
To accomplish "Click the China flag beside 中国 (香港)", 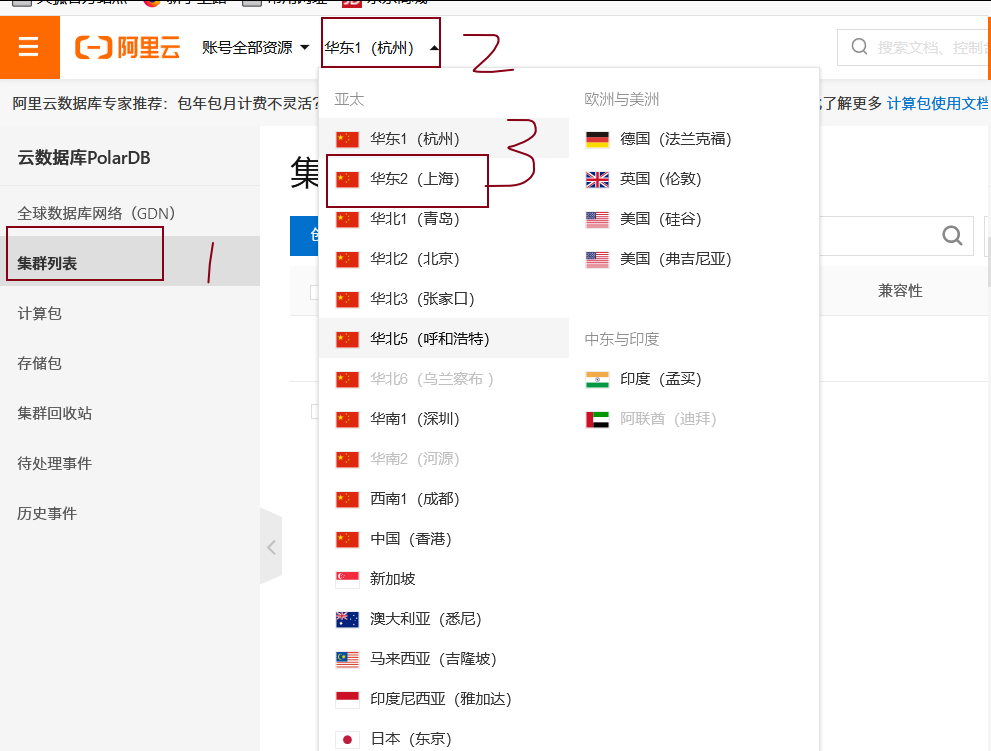I will tap(347, 539).
